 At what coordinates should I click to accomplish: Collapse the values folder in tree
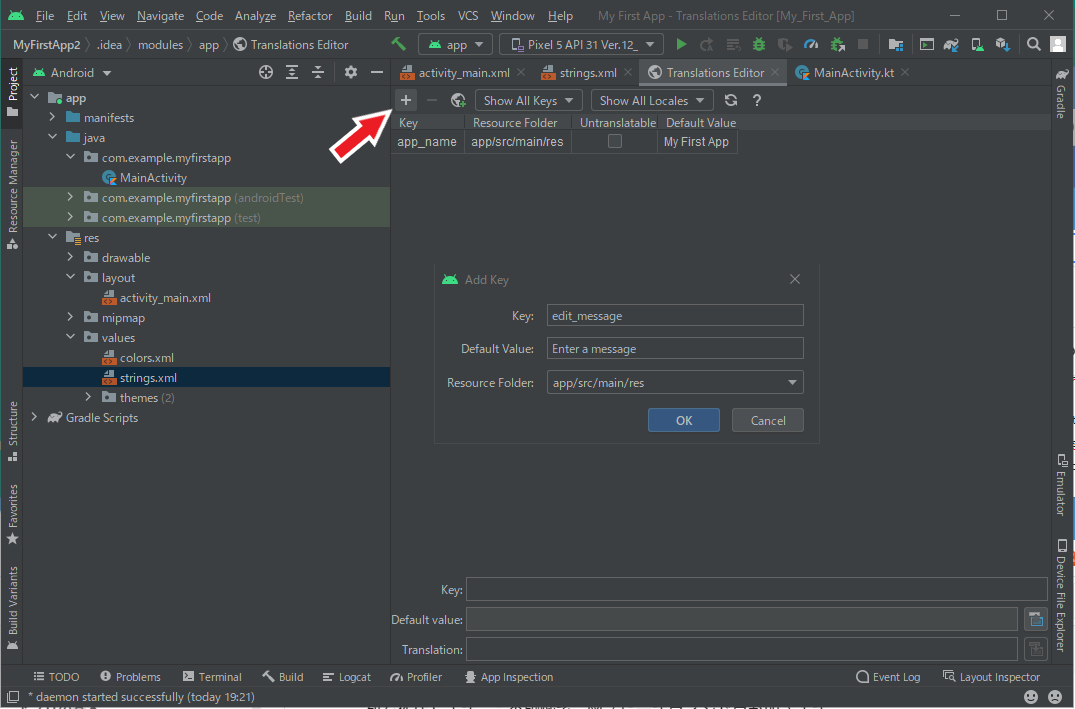click(x=70, y=338)
